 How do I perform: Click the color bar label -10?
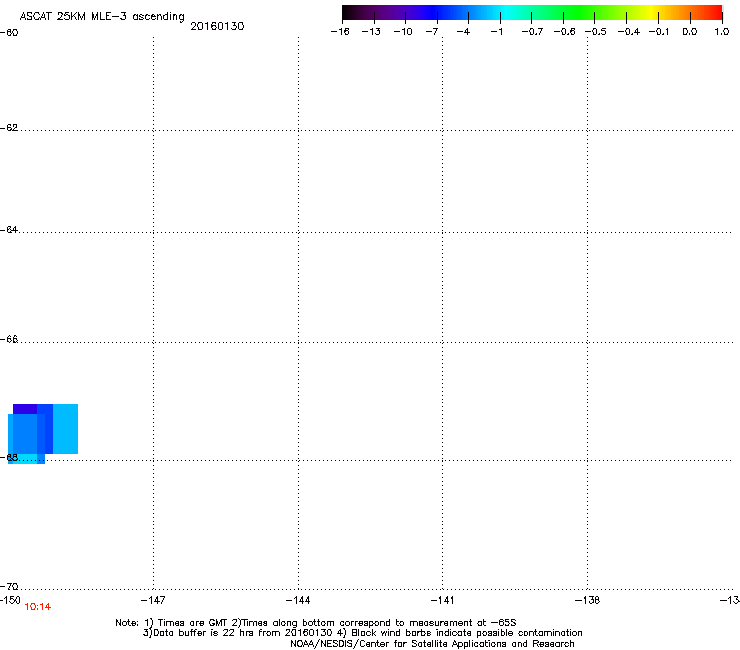pyautogui.click(x=403, y=32)
